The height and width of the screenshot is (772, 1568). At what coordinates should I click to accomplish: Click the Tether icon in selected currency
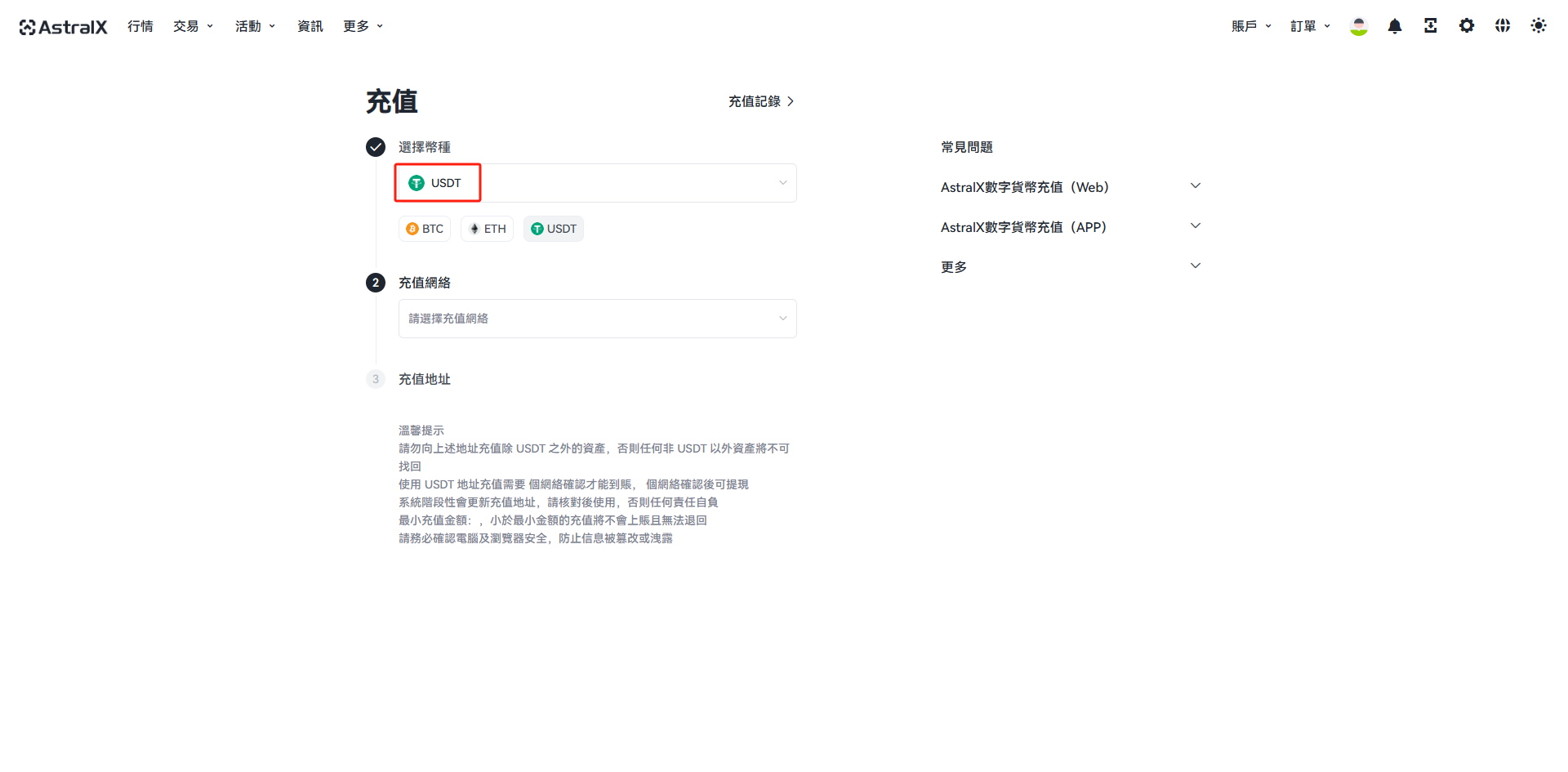(x=416, y=183)
